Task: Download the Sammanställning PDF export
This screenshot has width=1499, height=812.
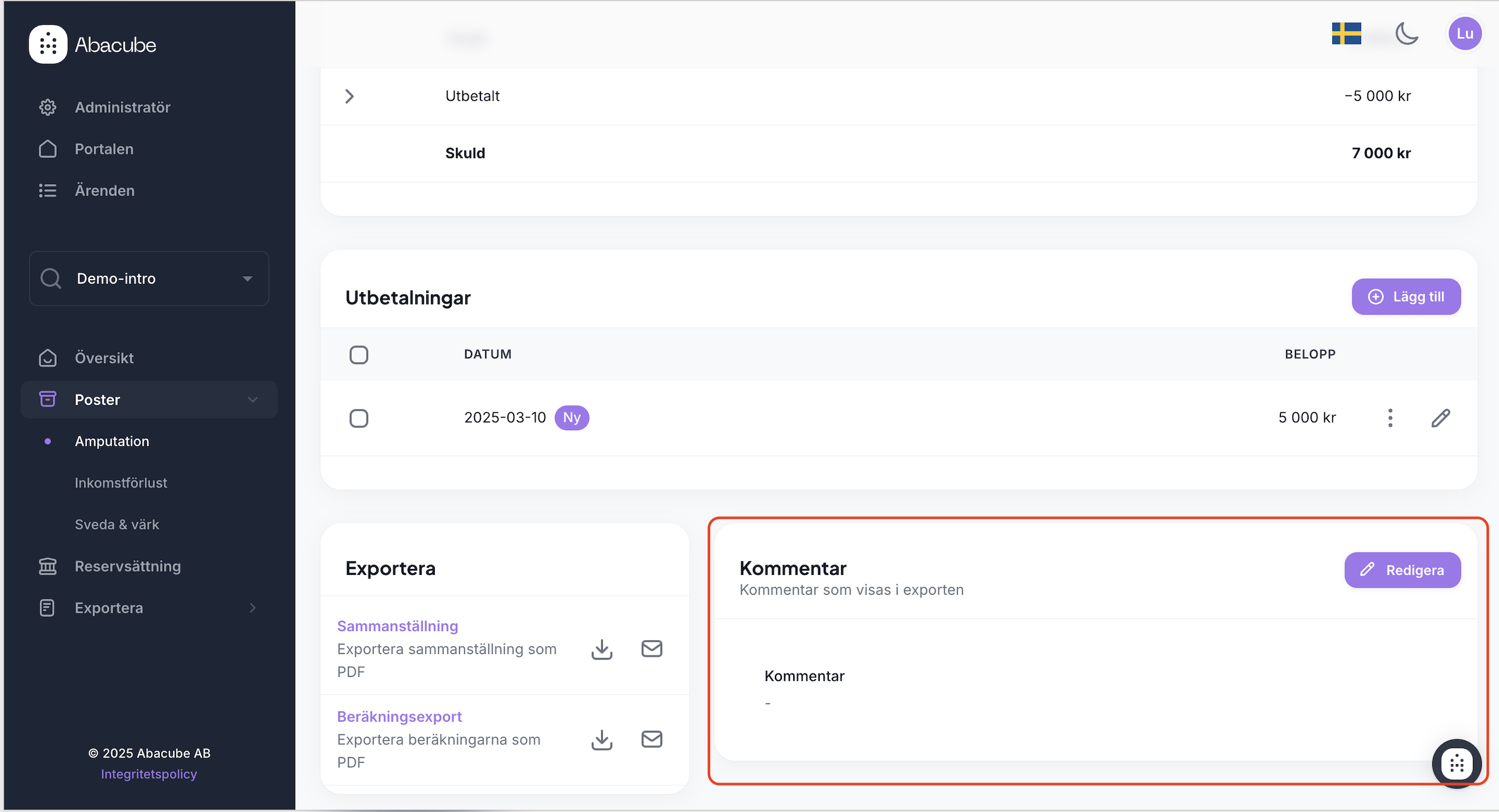Action: (602, 649)
